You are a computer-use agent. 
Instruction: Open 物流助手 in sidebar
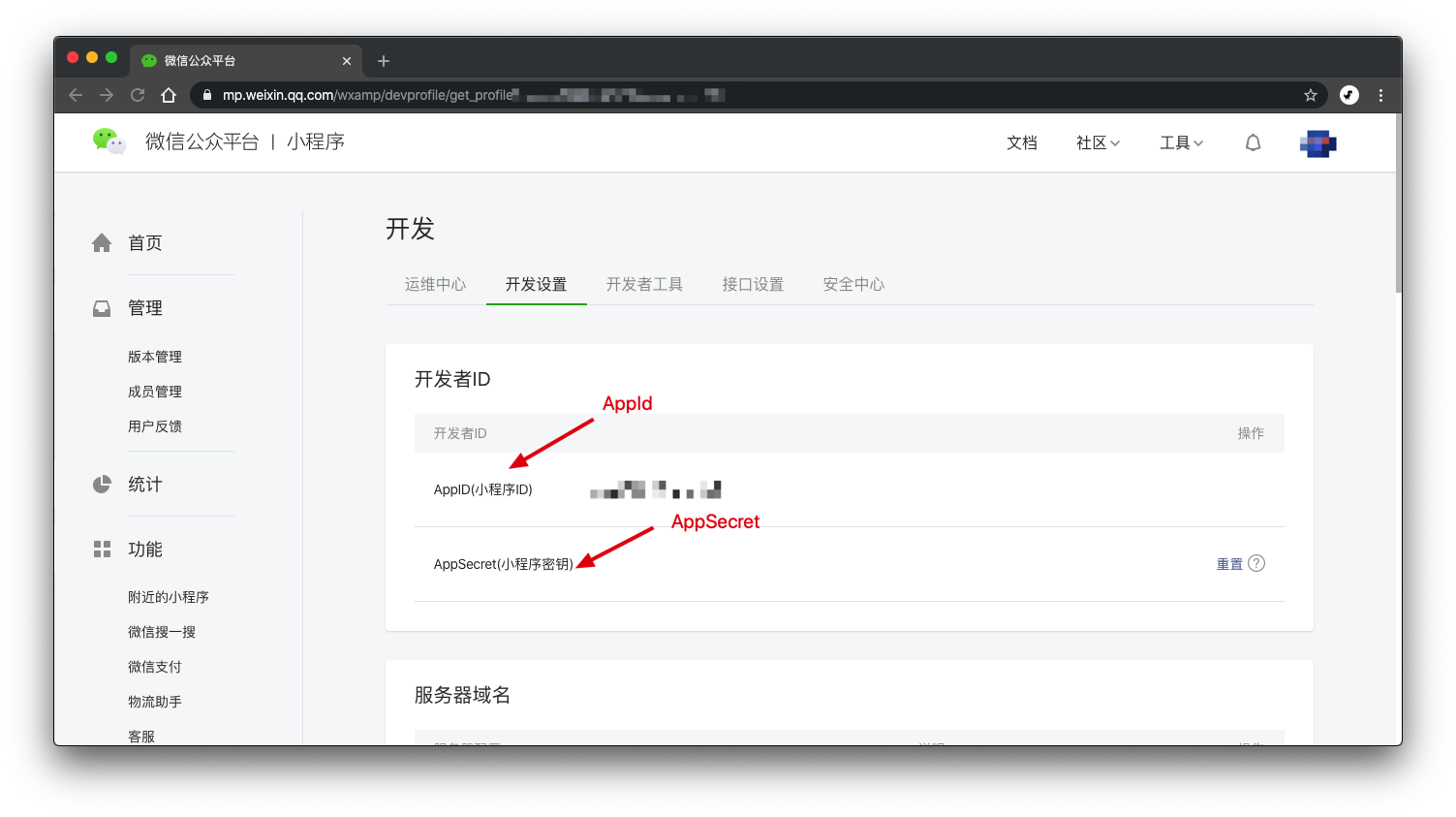155,702
